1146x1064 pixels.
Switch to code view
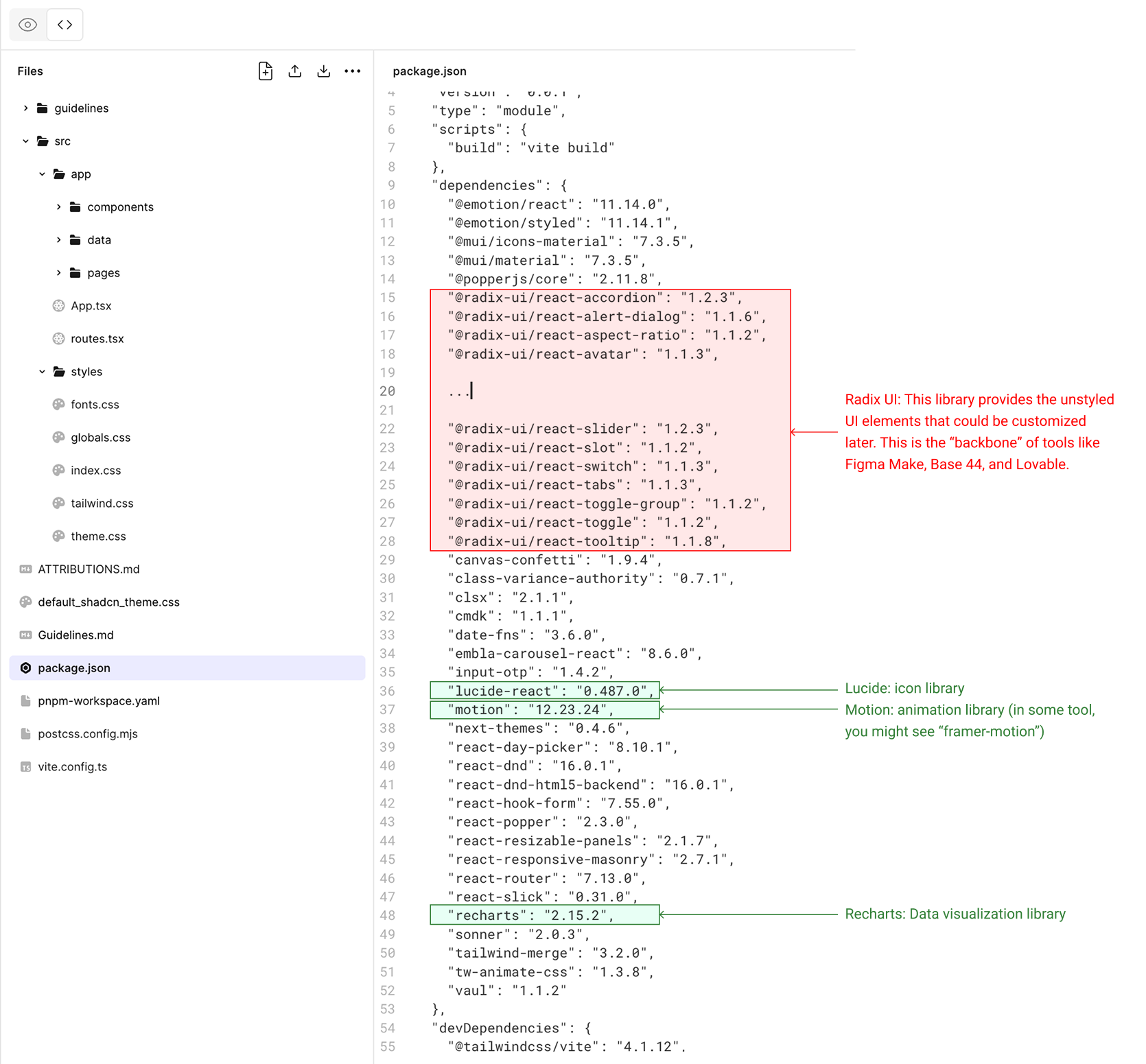pos(65,25)
